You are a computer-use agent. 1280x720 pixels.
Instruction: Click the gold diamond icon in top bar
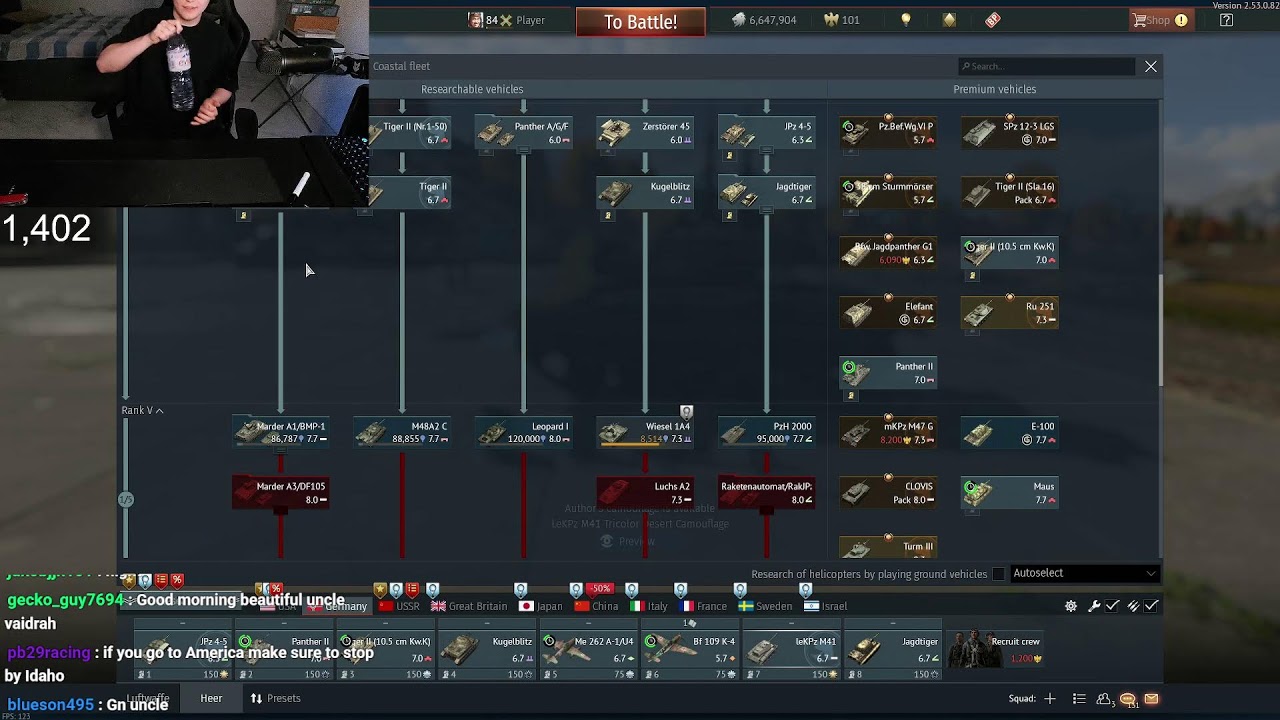click(x=949, y=20)
